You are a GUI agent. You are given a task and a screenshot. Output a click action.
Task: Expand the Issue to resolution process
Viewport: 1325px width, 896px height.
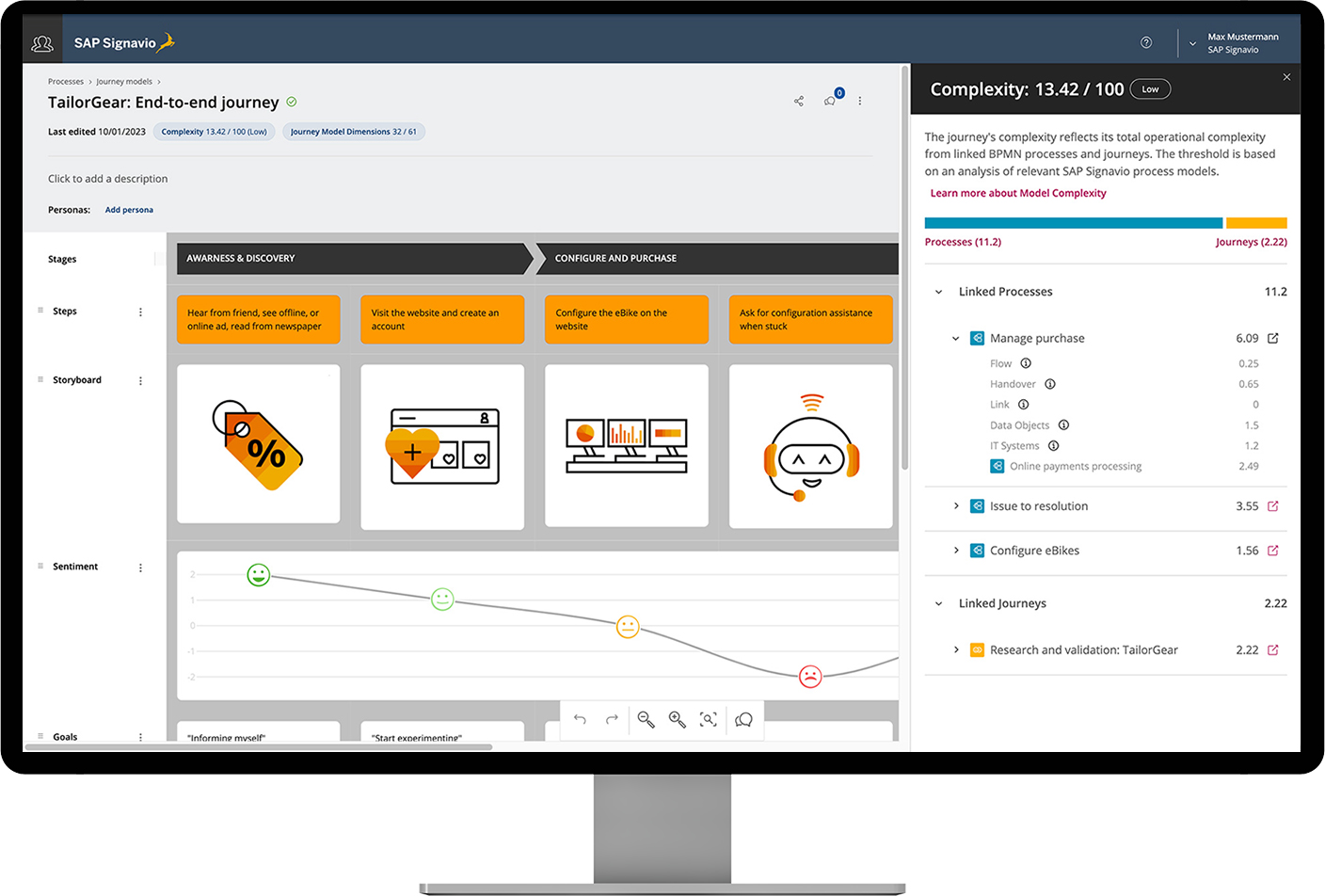957,505
